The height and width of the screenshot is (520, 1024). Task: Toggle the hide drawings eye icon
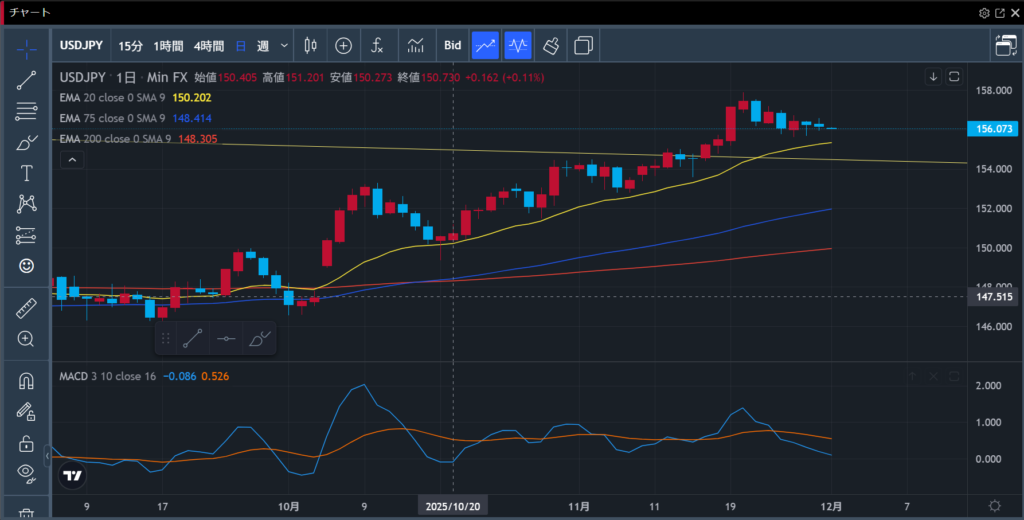click(26, 473)
